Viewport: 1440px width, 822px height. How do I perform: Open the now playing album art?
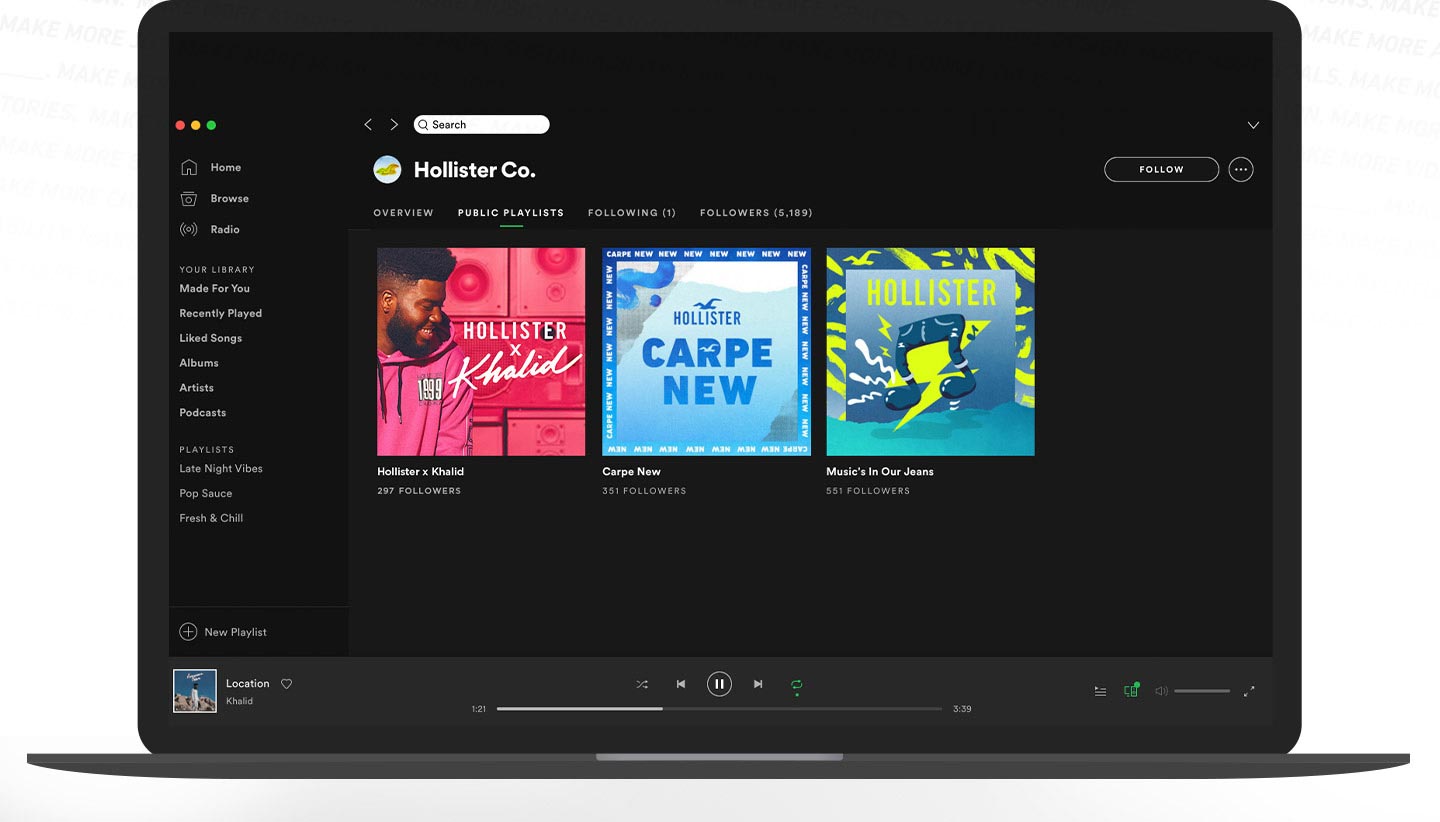click(195, 691)
